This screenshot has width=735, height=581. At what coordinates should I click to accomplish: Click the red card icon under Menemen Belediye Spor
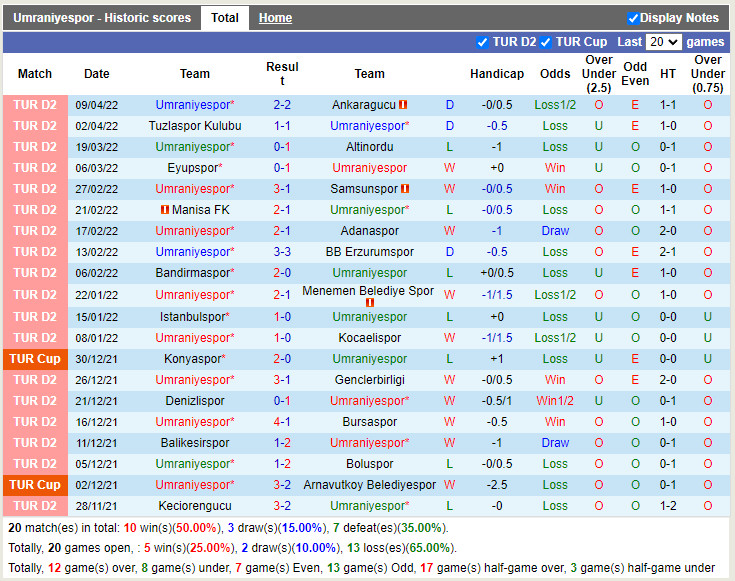coord(369,303)
